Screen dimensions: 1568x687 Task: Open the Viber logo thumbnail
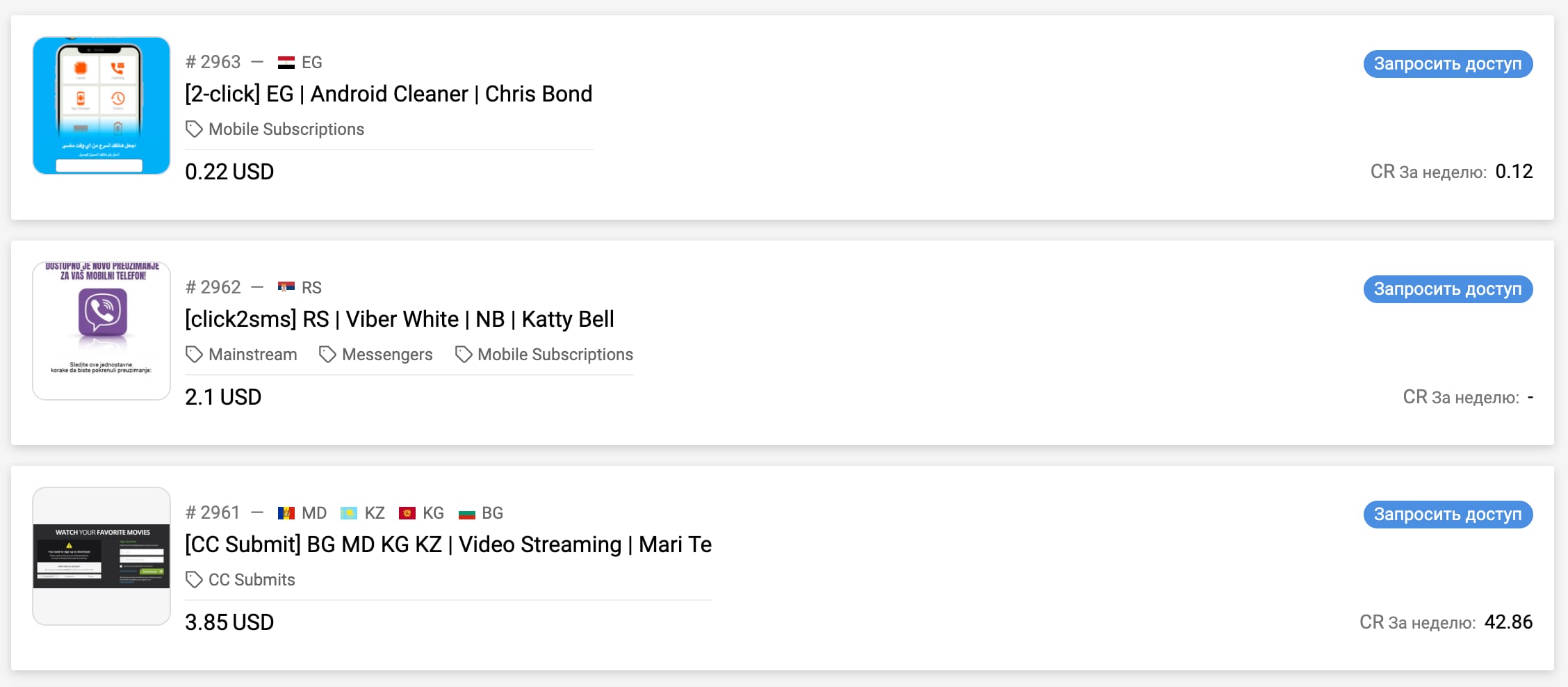[x=101, y=331]
